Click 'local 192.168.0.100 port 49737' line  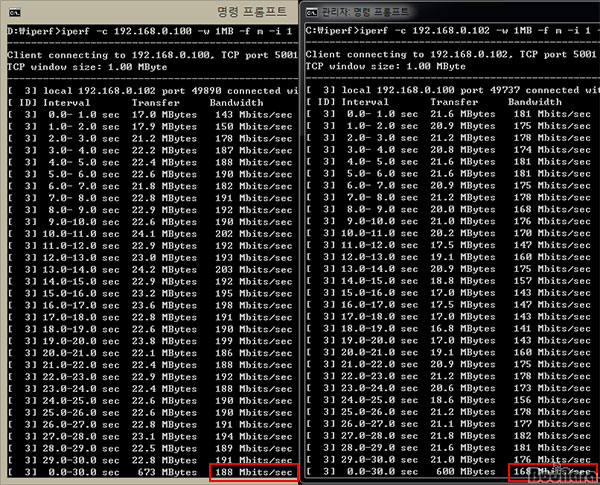pos(451,90)
